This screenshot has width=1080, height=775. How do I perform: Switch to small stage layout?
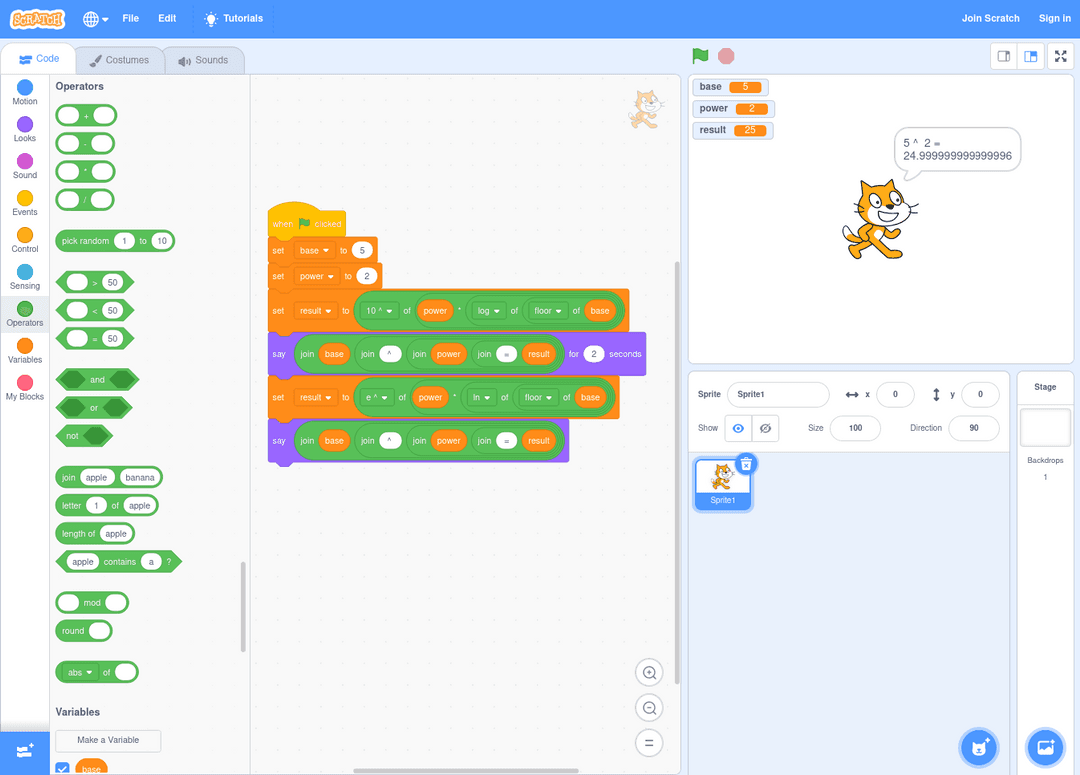[x=1004, y=57]
